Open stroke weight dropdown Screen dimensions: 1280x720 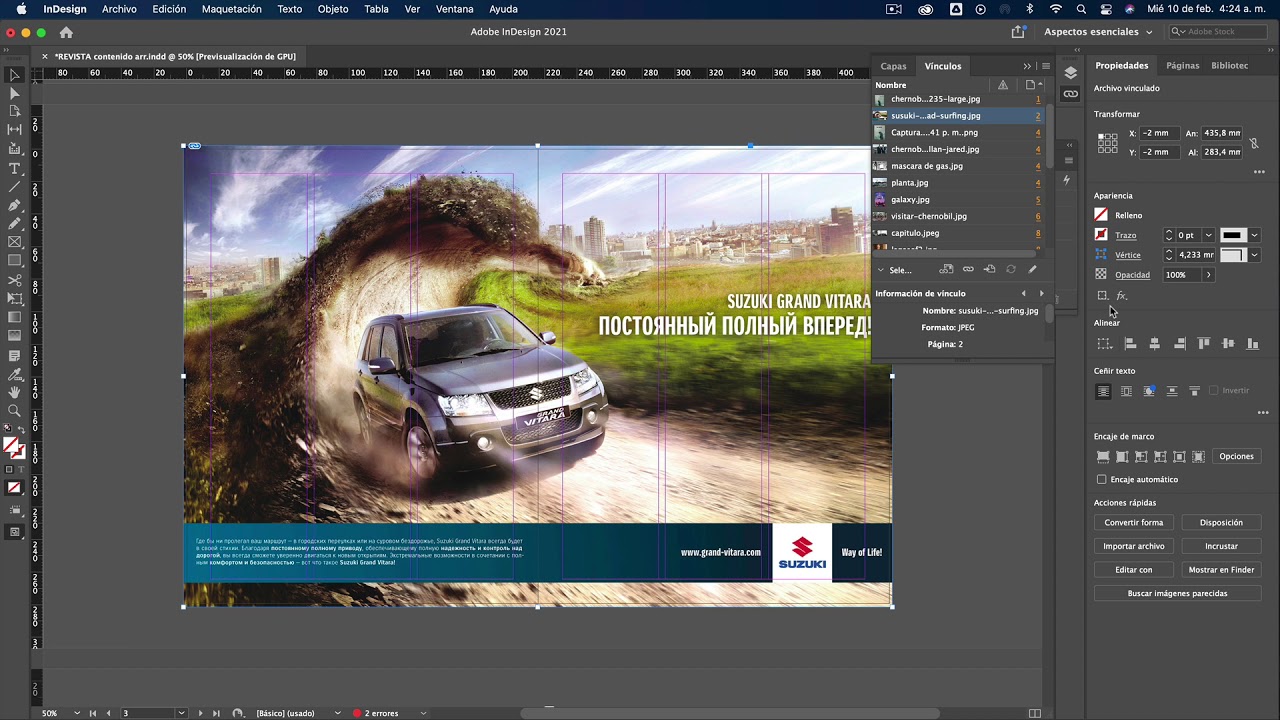(1208, 235)
